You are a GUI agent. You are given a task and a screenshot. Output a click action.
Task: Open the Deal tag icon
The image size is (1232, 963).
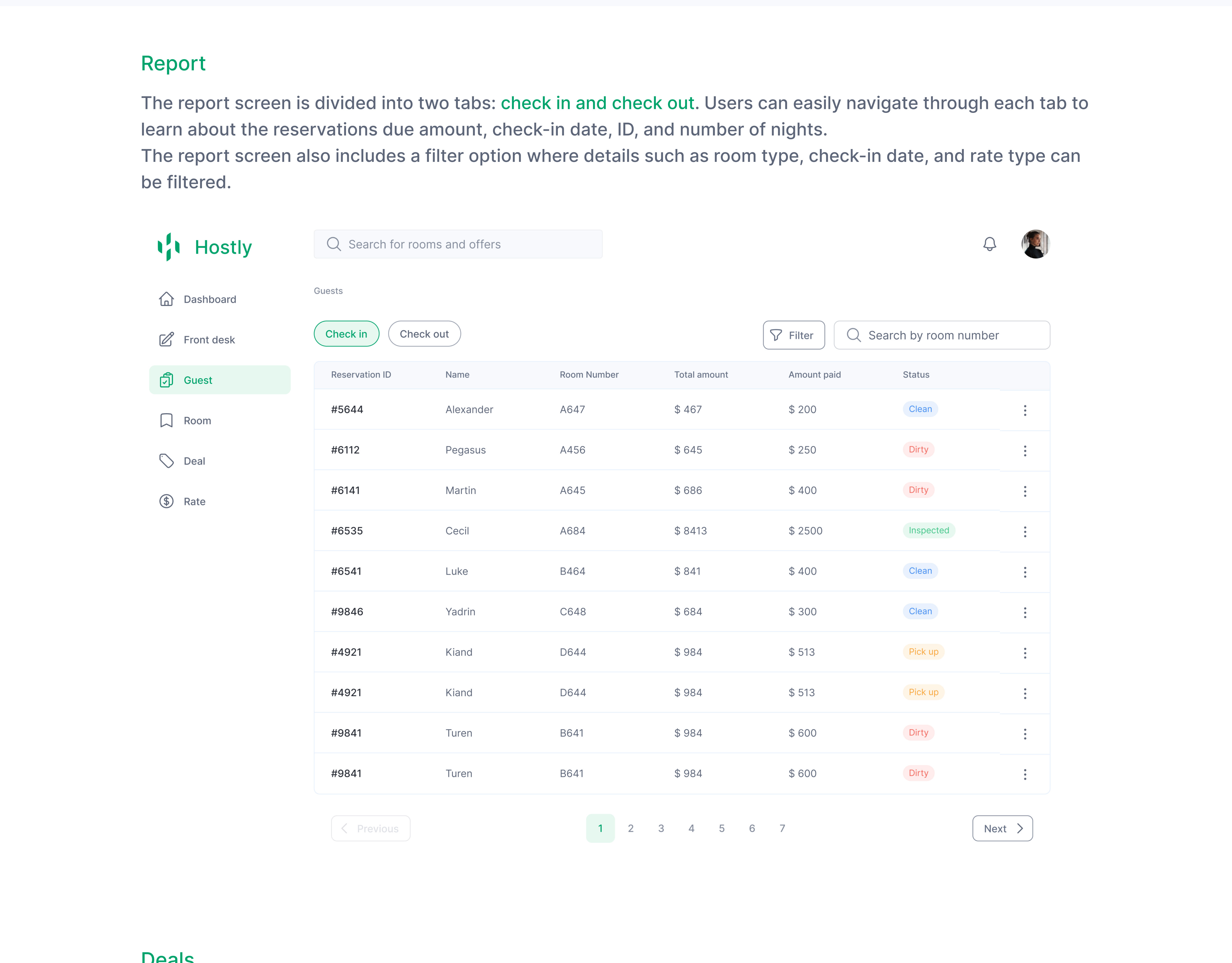166,461
